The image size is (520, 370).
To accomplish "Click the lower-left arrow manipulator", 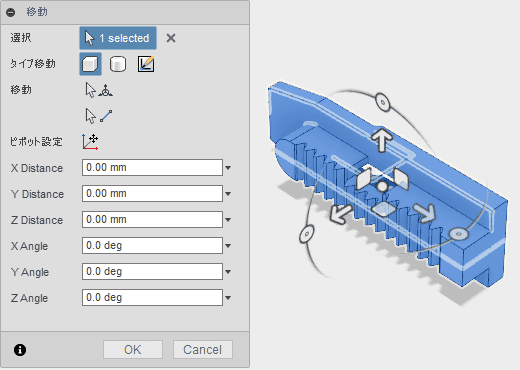I will tap(340, 213).
